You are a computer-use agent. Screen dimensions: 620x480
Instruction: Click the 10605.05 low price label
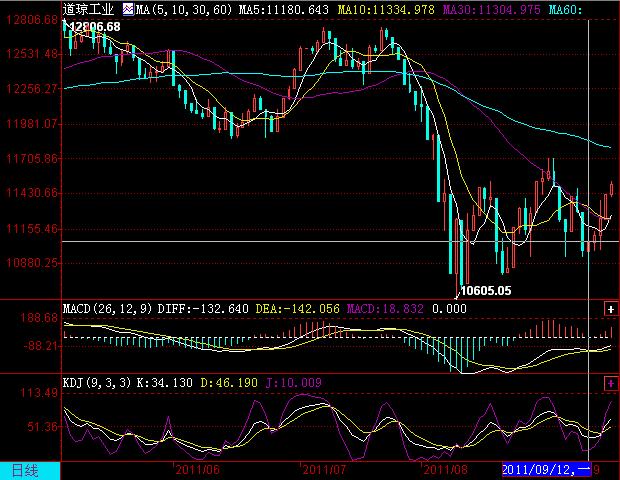point(486,291)
